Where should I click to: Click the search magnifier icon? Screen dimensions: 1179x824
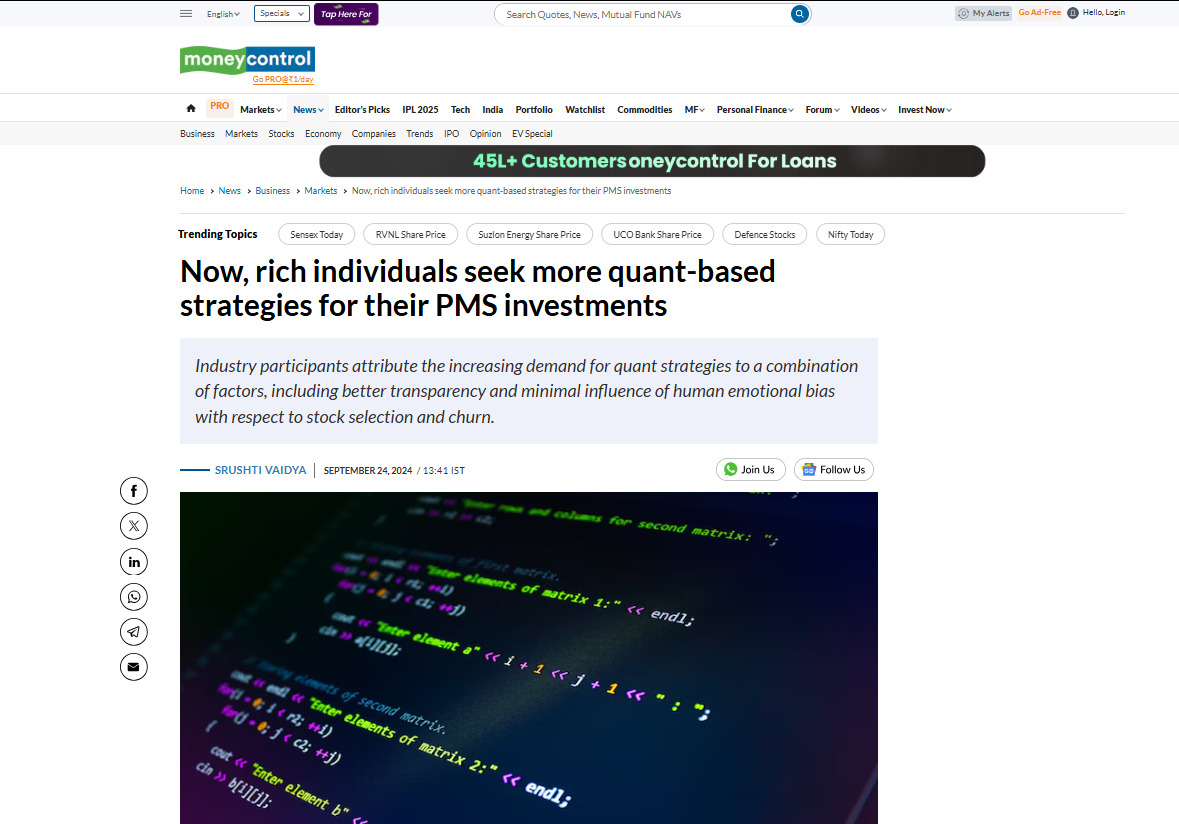pos(799,14)
